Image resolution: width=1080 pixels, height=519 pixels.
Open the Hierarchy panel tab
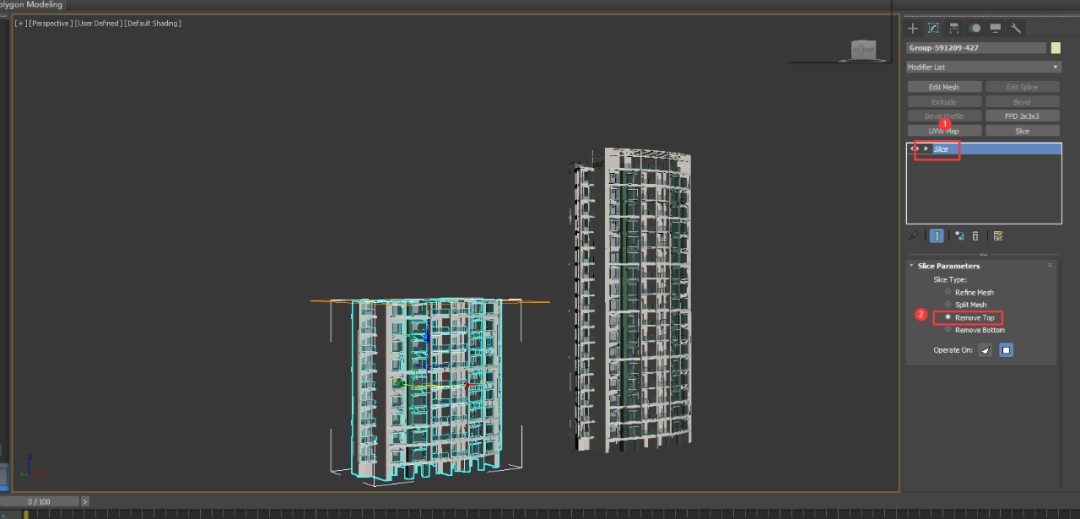[x=954, y=28]
